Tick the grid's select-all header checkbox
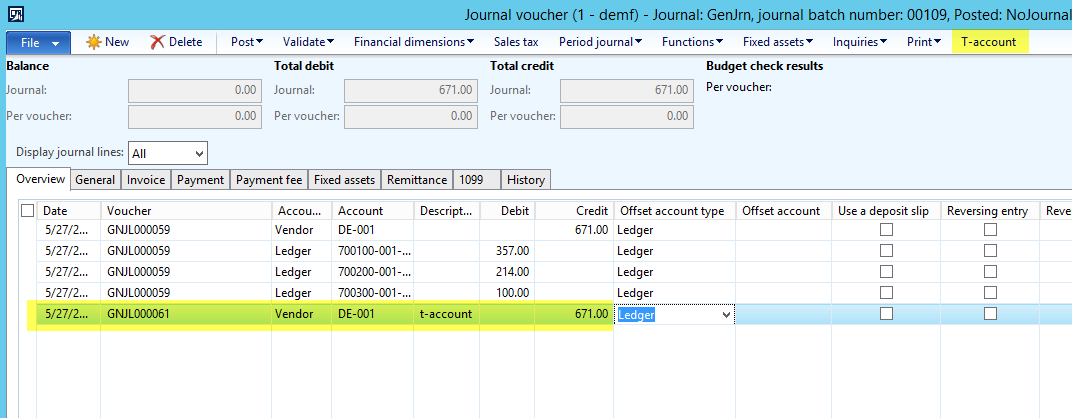Image resolution: width=1072 pixels, height=418 pixels. [x=27, y=210]
